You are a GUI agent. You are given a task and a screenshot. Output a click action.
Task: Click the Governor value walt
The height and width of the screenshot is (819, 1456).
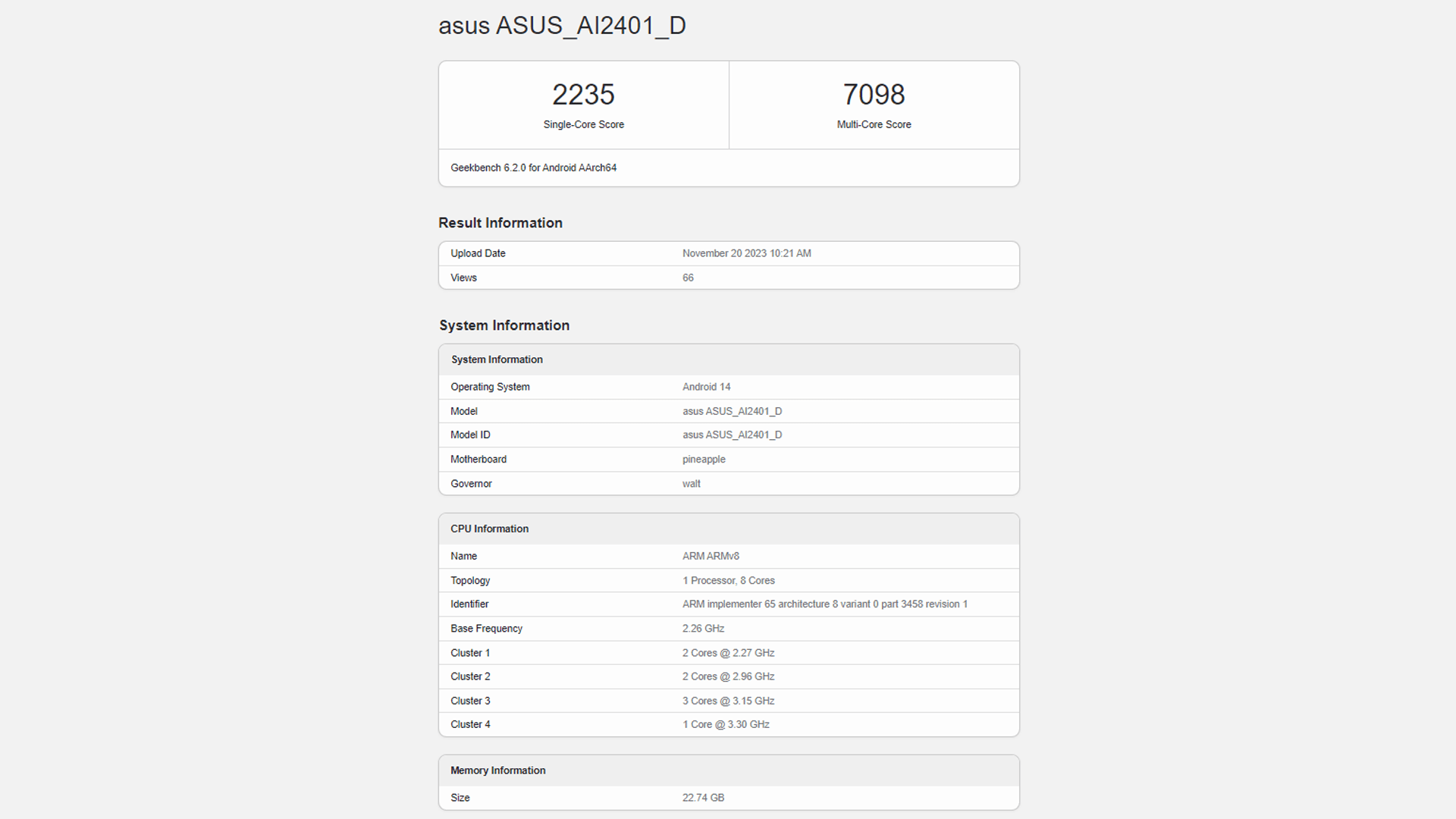pyautogui.click(x=691, y=483)
